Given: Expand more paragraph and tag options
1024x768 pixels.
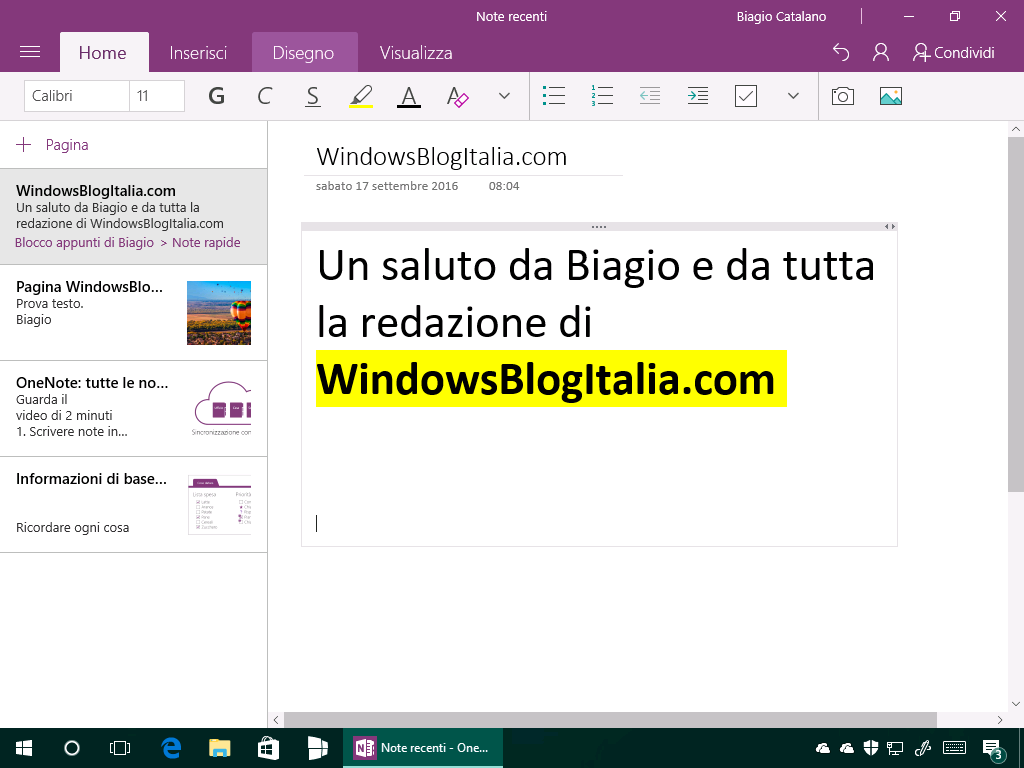Looking at the screenshot, I should [793, 96].
